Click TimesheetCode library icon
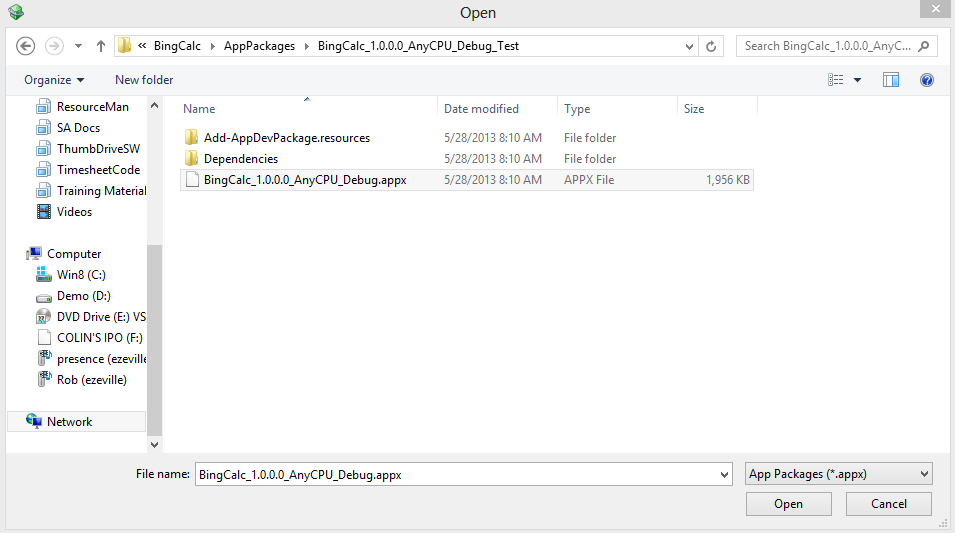Image resolution: width=955 pixels, height=533 pixels. point(43,169)
